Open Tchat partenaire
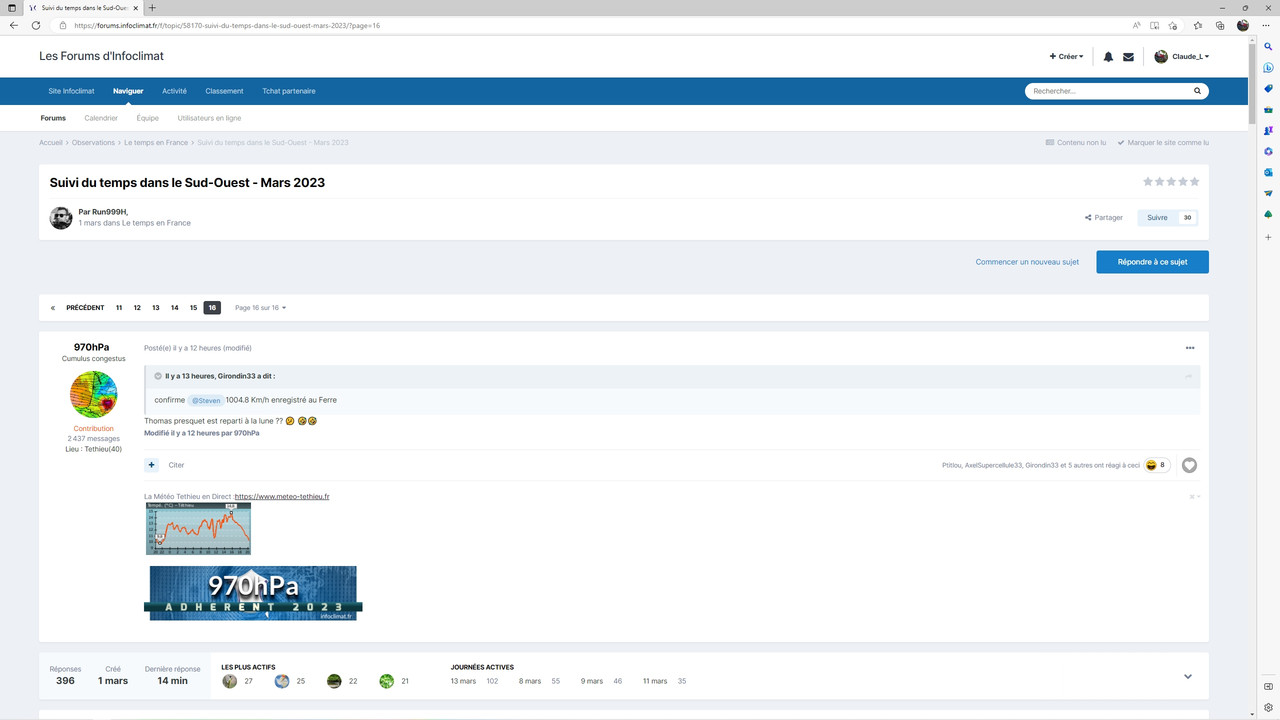1280x720 pixels. point(289,91)
